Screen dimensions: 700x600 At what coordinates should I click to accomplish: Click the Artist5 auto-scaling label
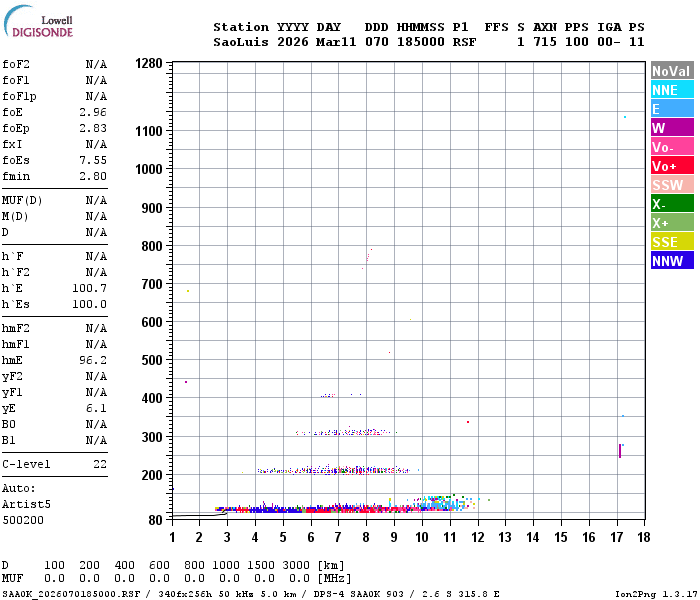point(26,504)
